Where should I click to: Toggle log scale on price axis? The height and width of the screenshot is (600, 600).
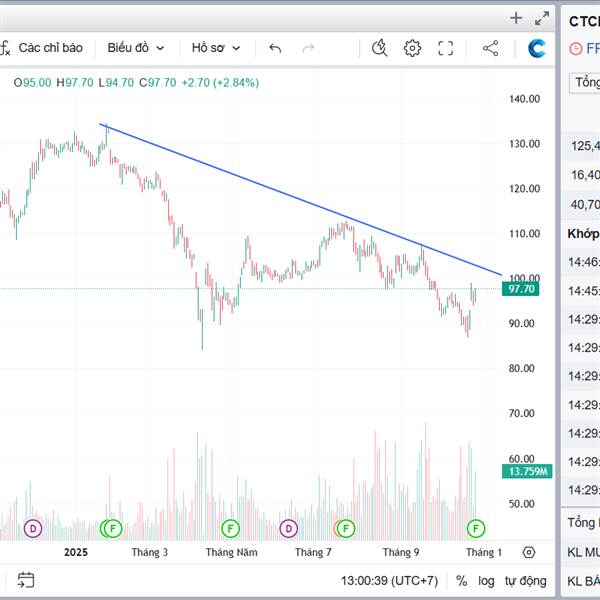pyautogui.click(x=486, y=580)
